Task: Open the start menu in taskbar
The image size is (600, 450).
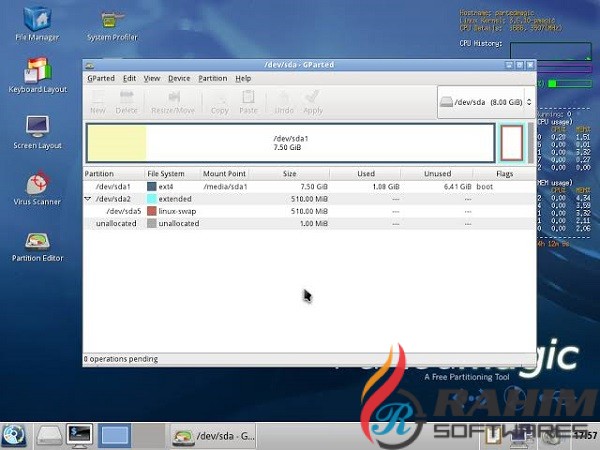Action: pyautogui.click(x=14, y=436)
